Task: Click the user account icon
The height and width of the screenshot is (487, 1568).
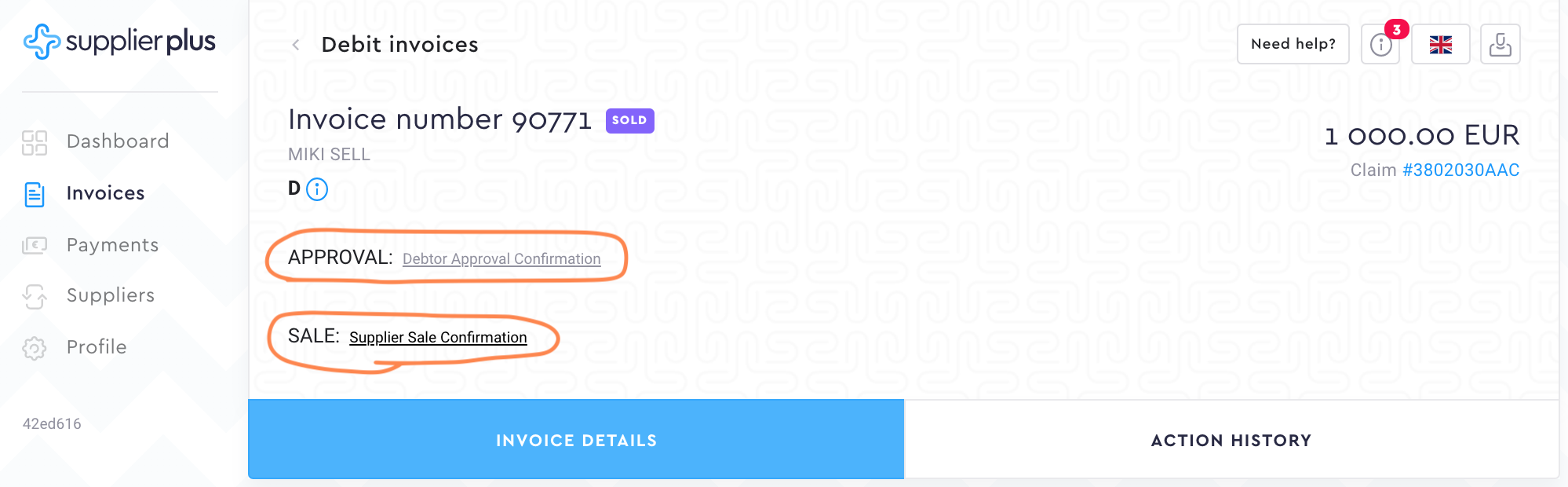Action: 1500,45
